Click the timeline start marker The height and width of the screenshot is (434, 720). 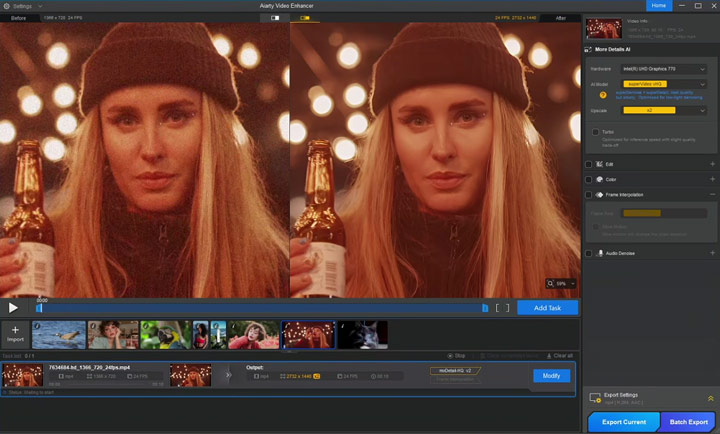(x=39, y=308)
